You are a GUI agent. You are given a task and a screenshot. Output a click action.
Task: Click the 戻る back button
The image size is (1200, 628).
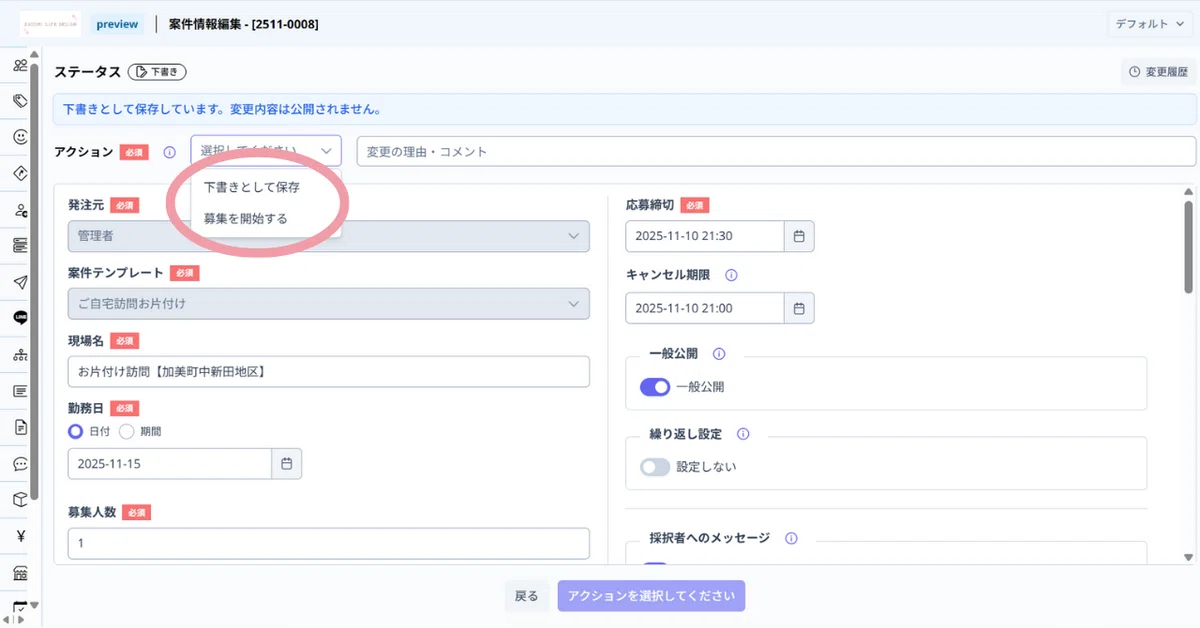point(527,596)
